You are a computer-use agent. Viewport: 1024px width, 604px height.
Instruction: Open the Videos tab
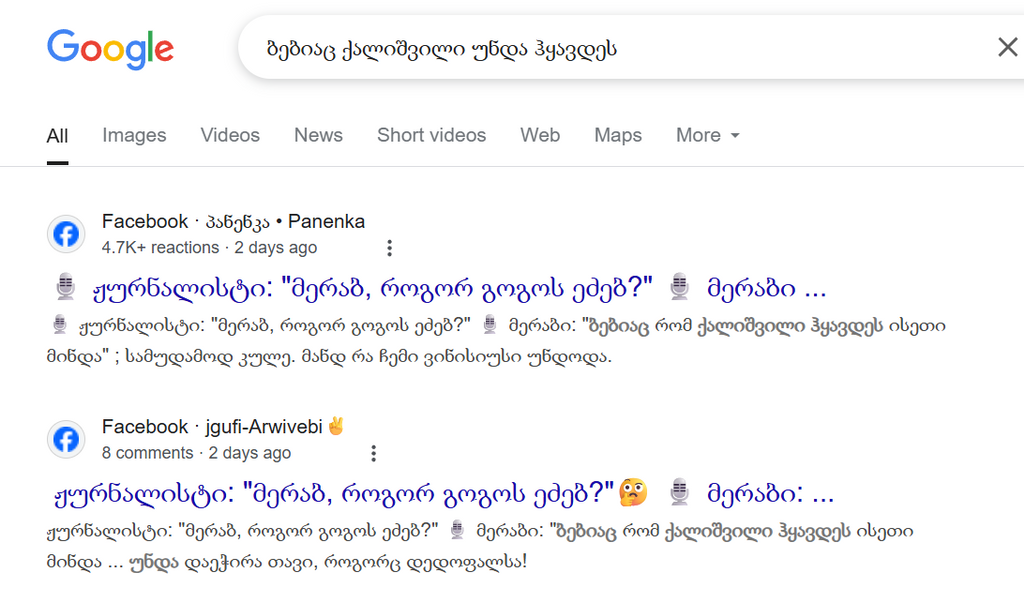tap(230, 135)
